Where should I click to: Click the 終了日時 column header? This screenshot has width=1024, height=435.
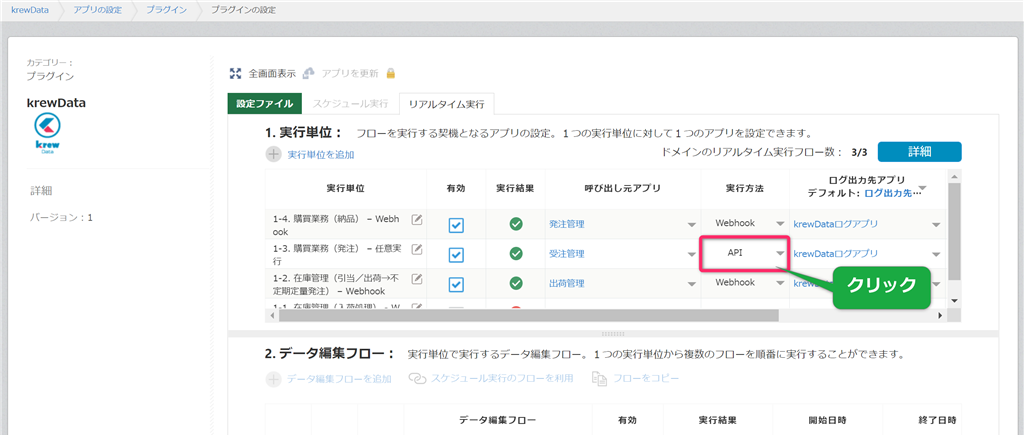pos(937,419)
